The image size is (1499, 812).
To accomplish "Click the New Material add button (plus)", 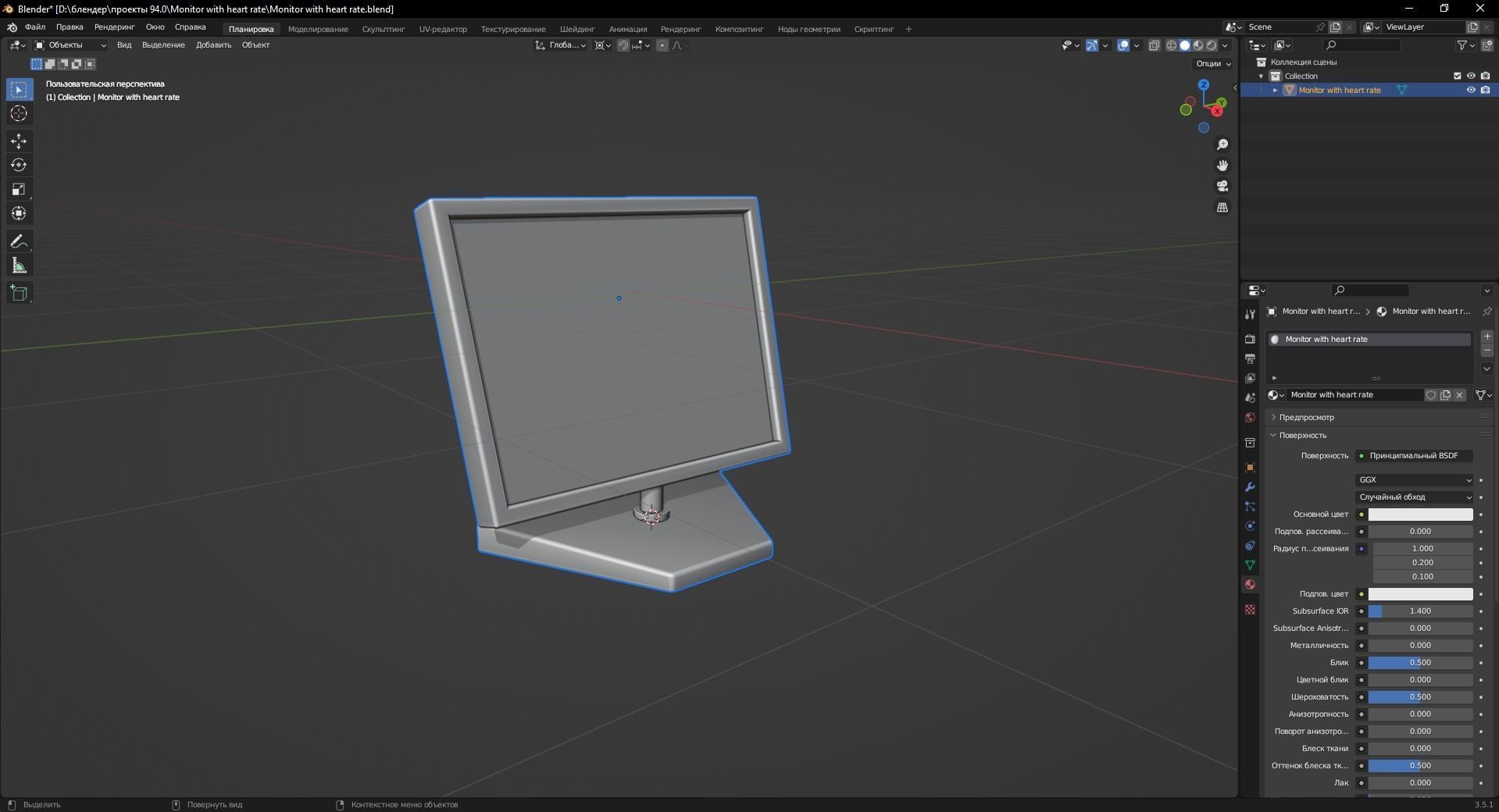I will point(1487,337).
